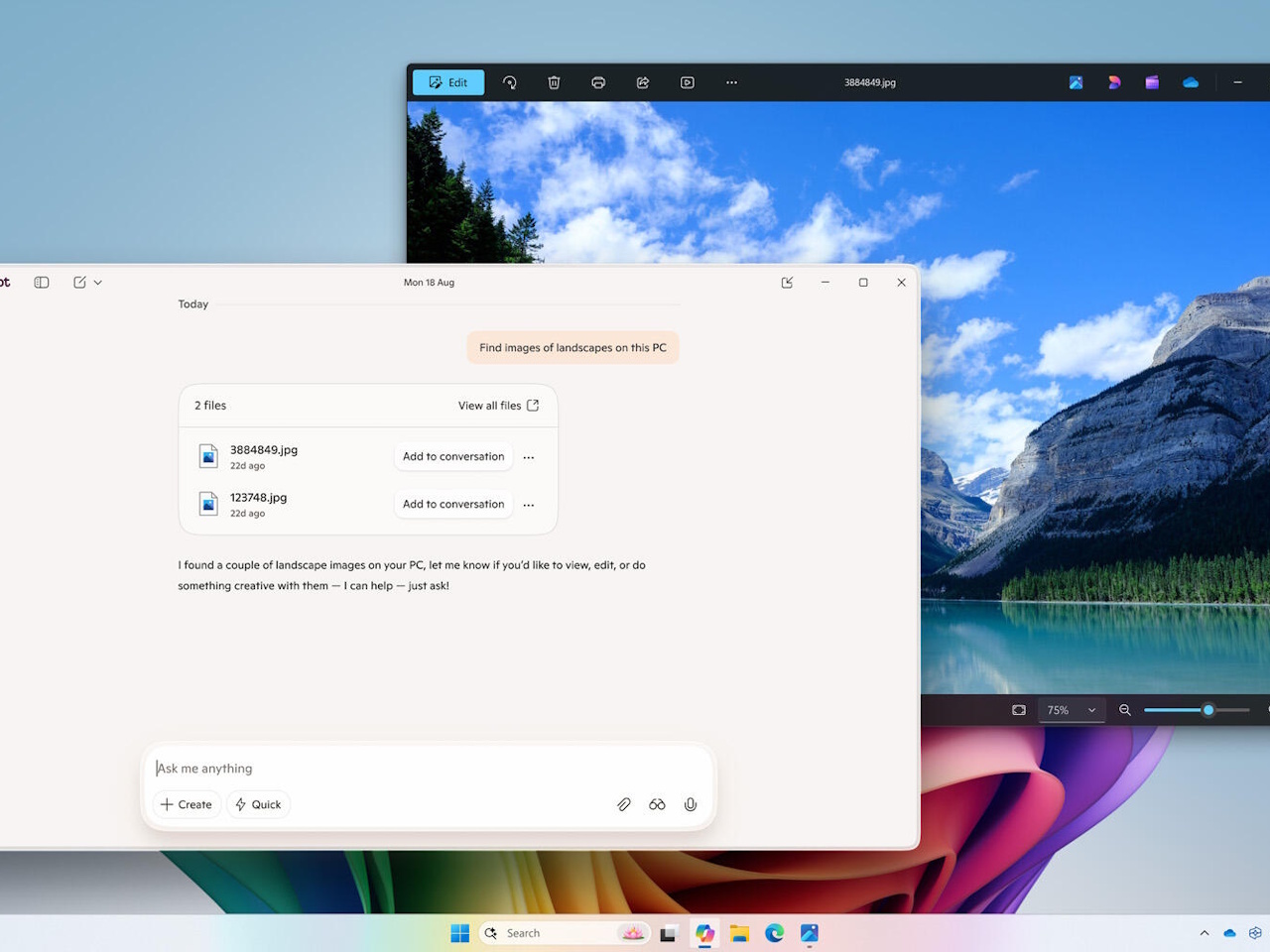This screenshot has width=1270, height=952.
Task: Open Copilot Vision glasses icon
Action: point(657,804)
